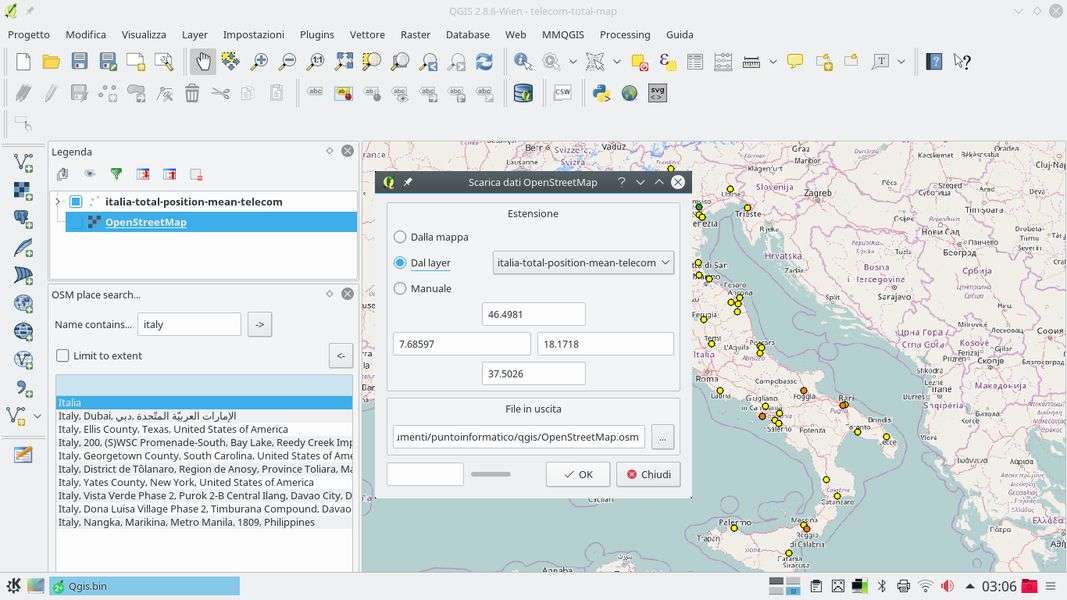This screenshot has height=600, width=1067.
Task: Click the Add Vector Layer icon
Action: [22, 162]
